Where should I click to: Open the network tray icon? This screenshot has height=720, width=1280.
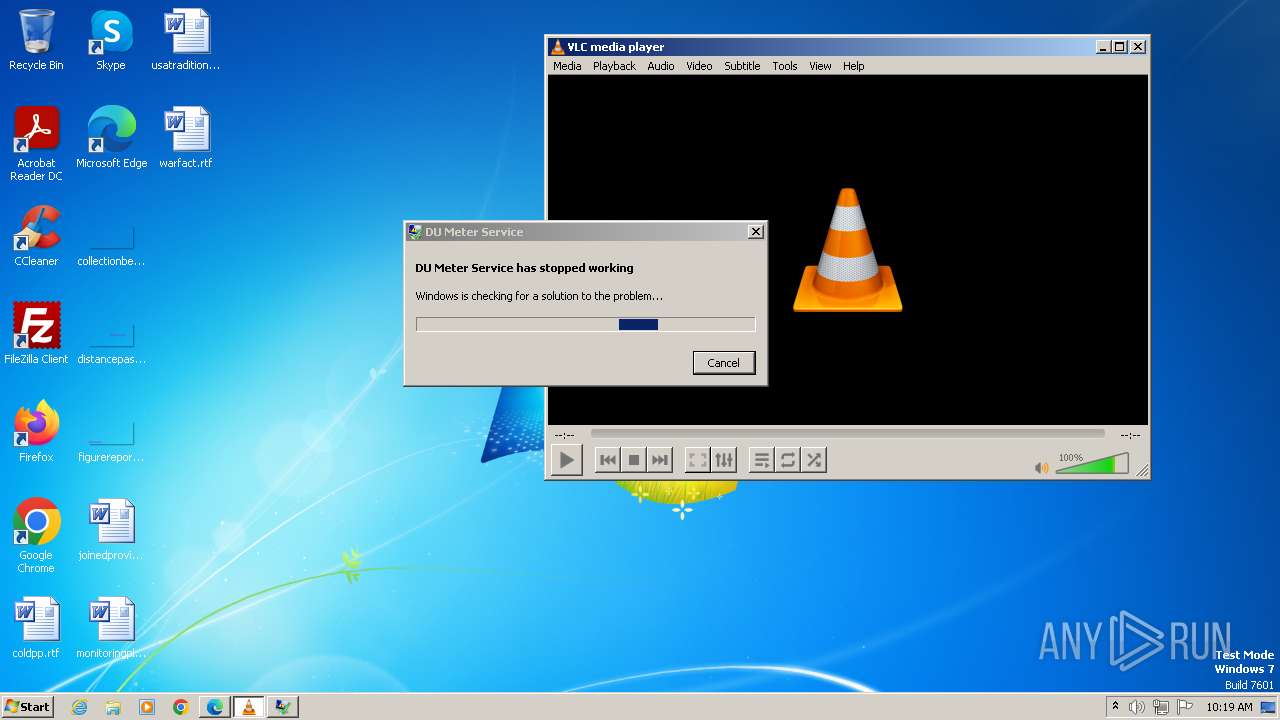click(x=1161, y=707)
